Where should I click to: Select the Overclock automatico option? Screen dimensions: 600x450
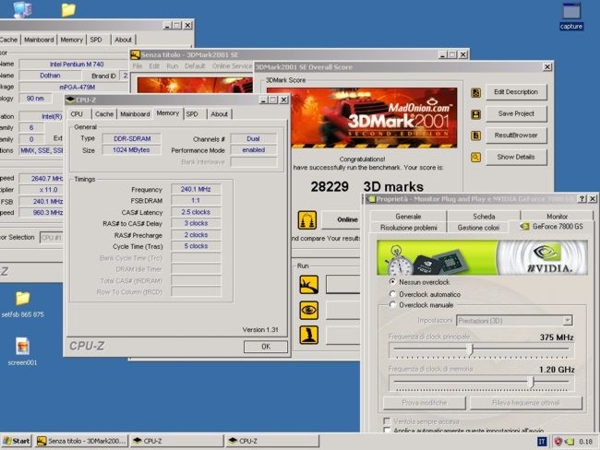coord(391,294)
